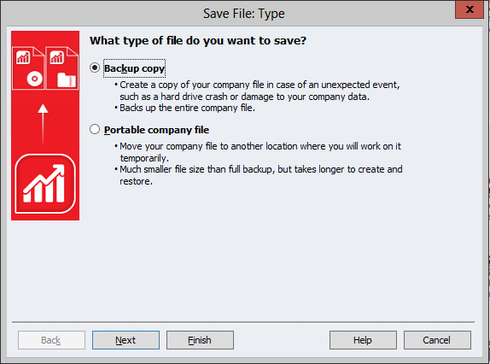Viewport: 490px width, 364px height.
Task: Click the 'Much smaller file size' description
Action: (x=261, y=175)
